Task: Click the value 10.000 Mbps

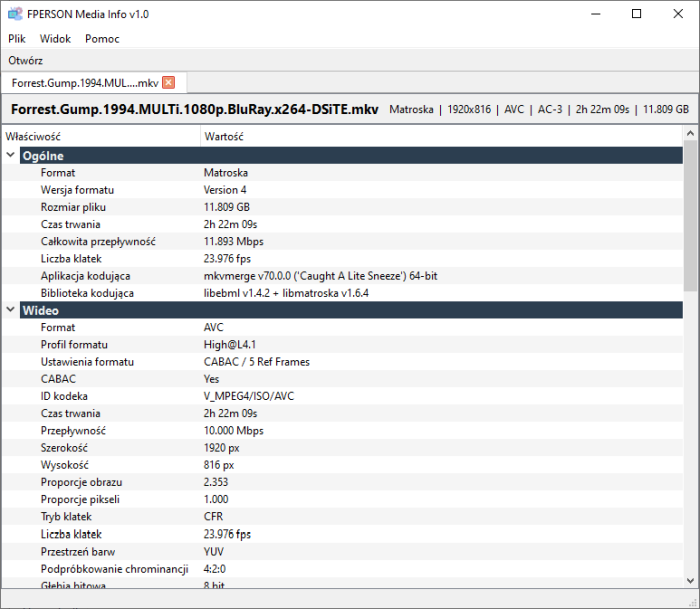Action: (233, 430)
